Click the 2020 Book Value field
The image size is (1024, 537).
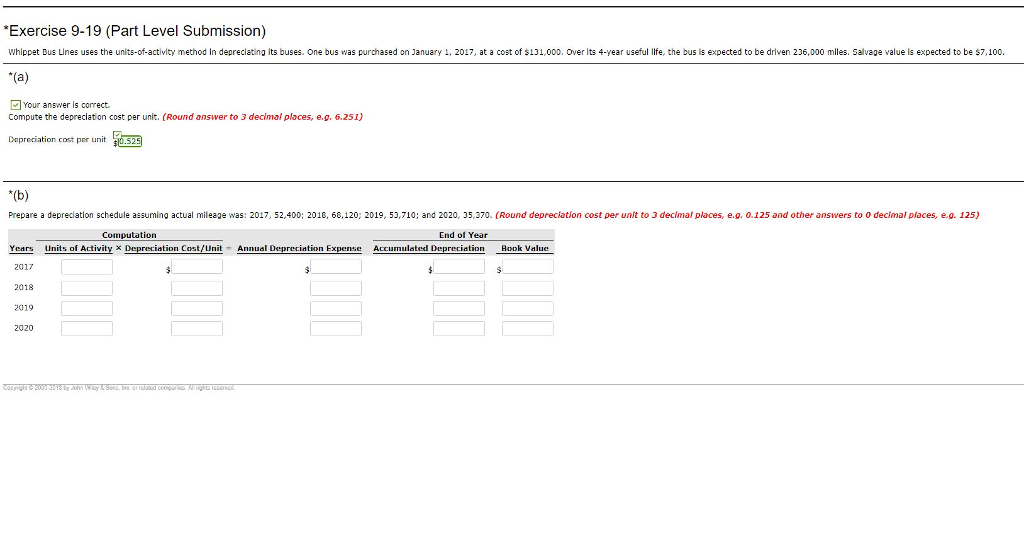[x=528, y=329]
